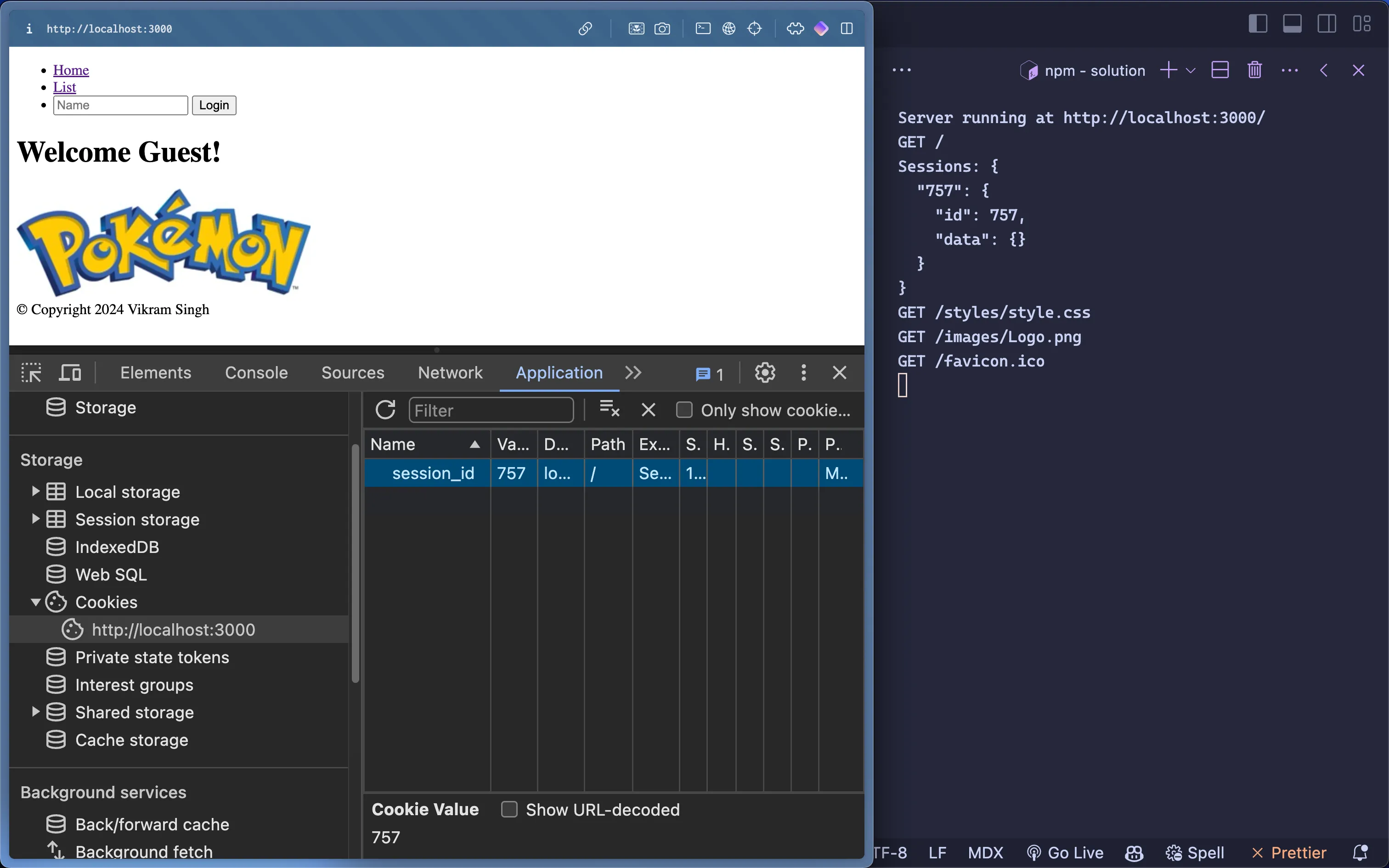Kill terminal with trash icon
Viewport: 1389px width, 868px height.
(1255, 70)
